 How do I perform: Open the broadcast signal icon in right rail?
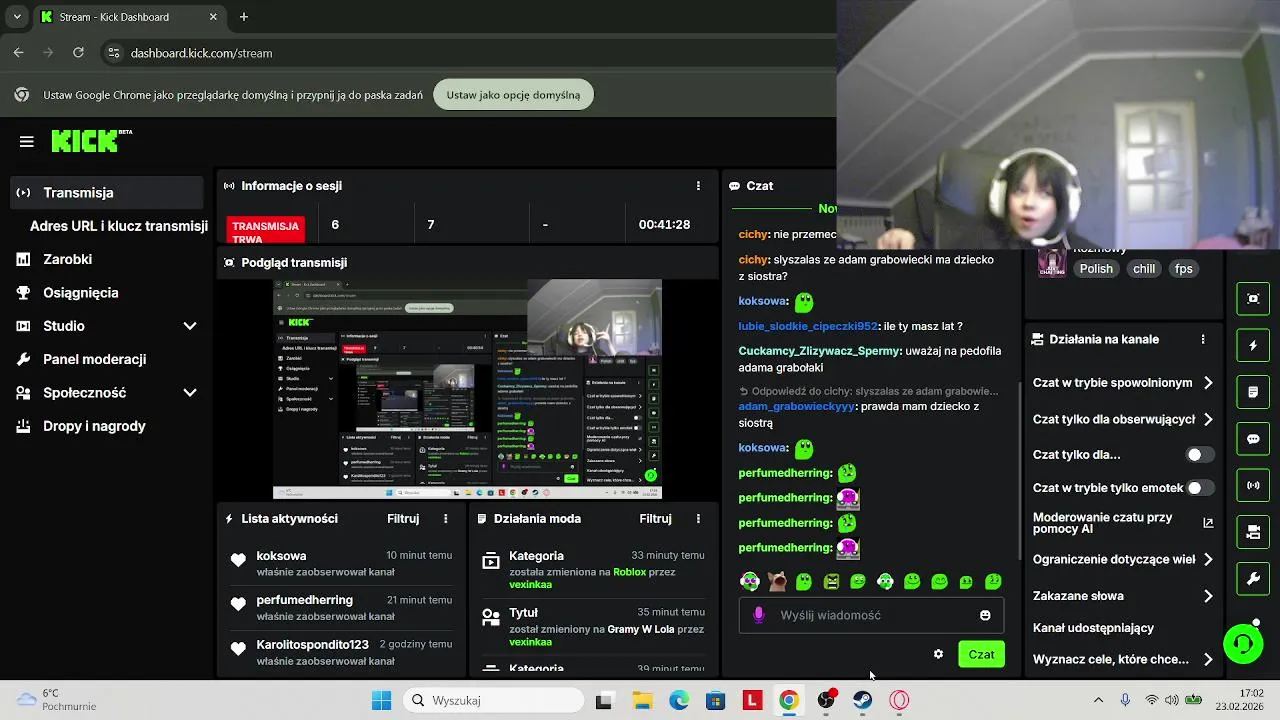[1253, 485]
